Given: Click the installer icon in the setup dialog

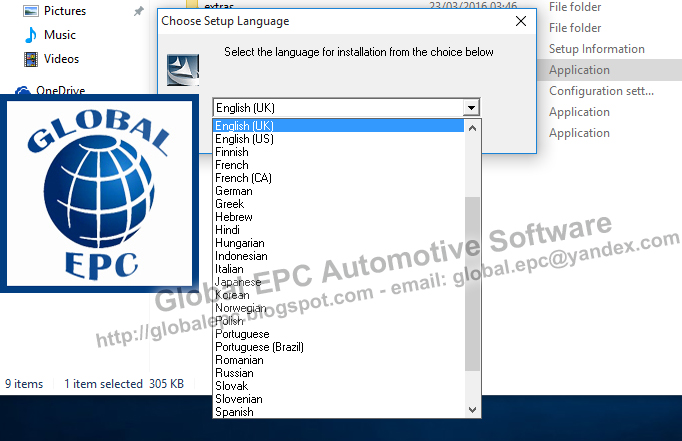Looking at the screenshot, I should [183, 70].
